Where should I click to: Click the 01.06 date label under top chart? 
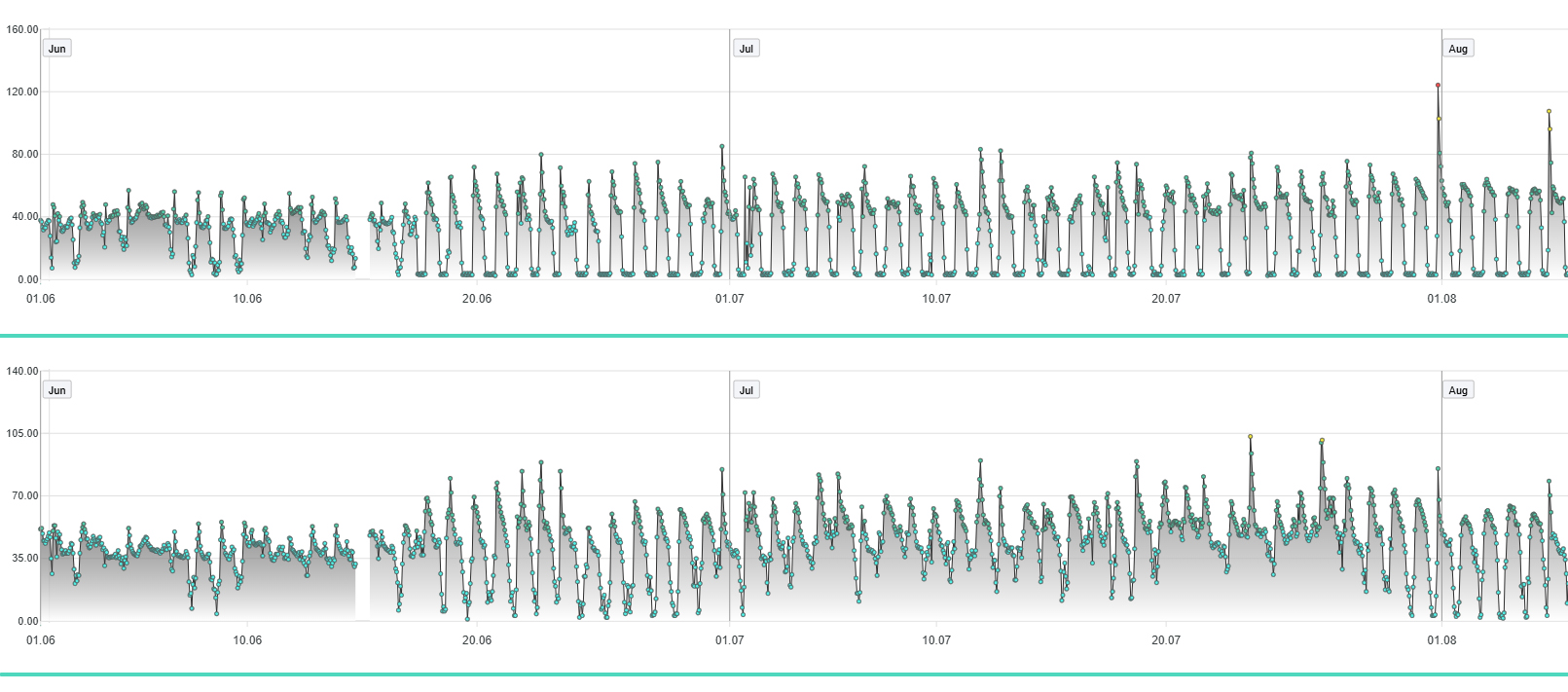(x=41, y=299)
